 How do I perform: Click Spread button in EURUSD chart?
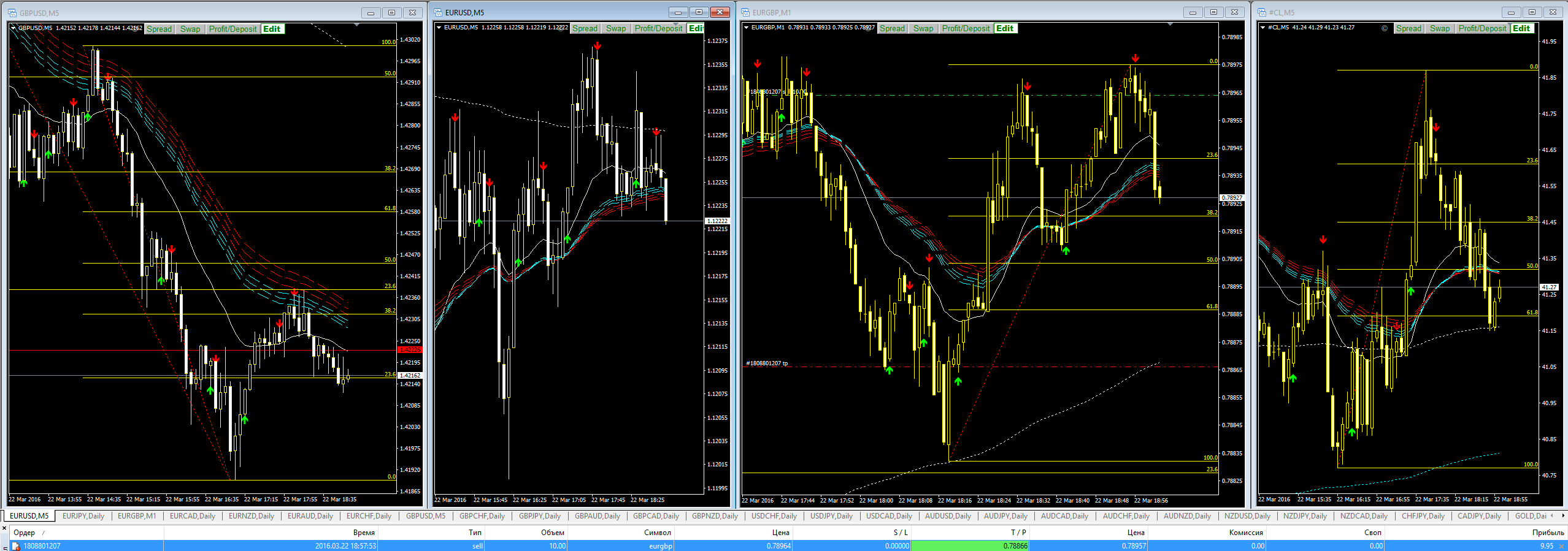585,28
